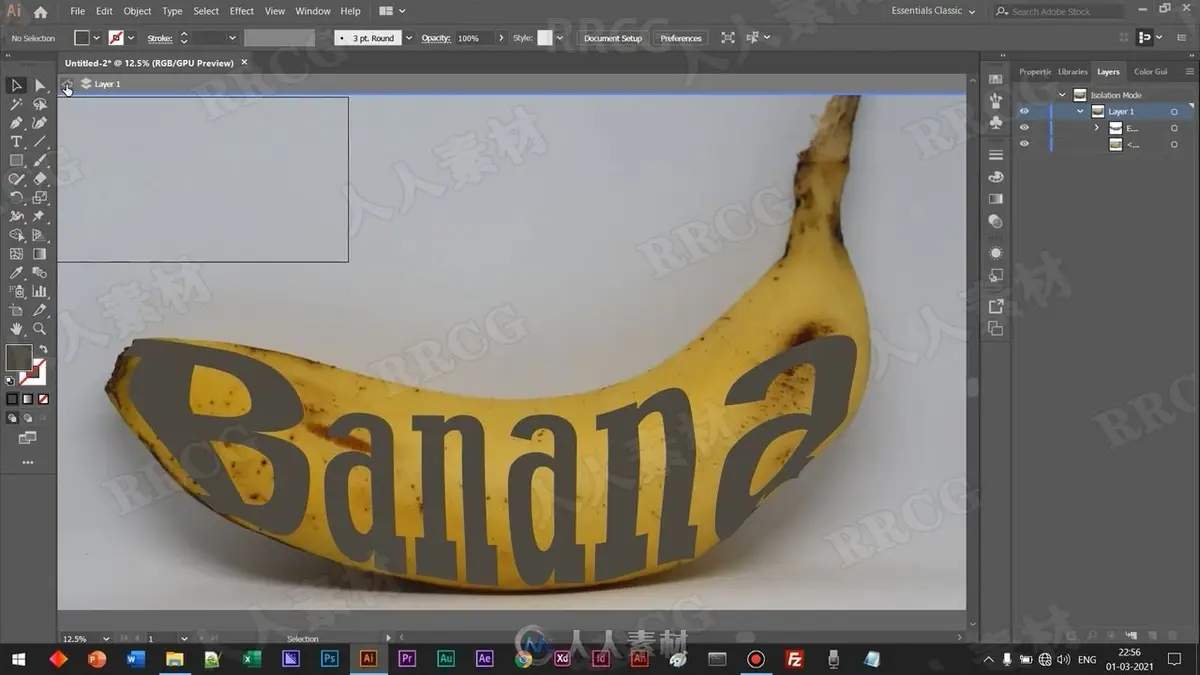Toggle visibility of the 'E...' sublayer

1024,128
